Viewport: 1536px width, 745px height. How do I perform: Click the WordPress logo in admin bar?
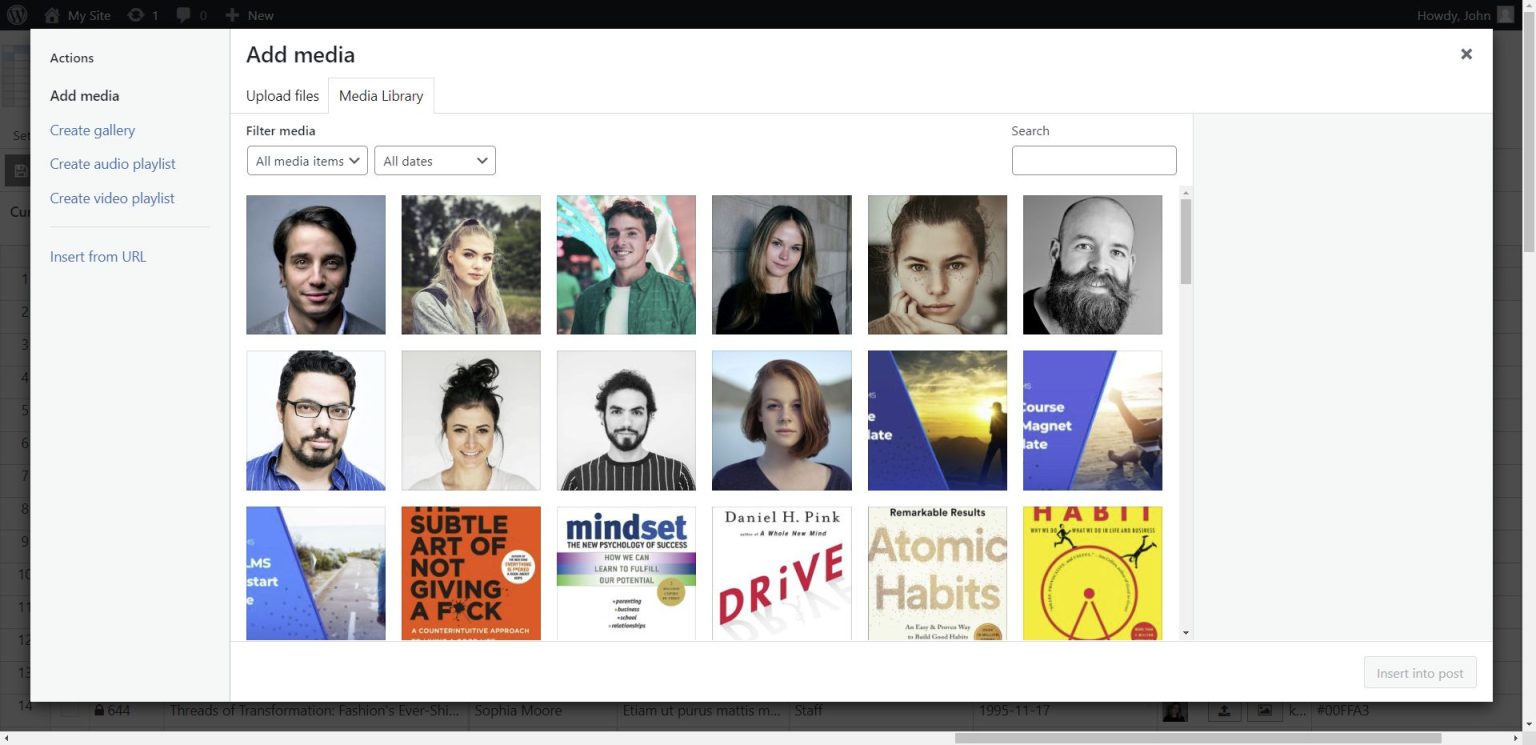[17, 15]
